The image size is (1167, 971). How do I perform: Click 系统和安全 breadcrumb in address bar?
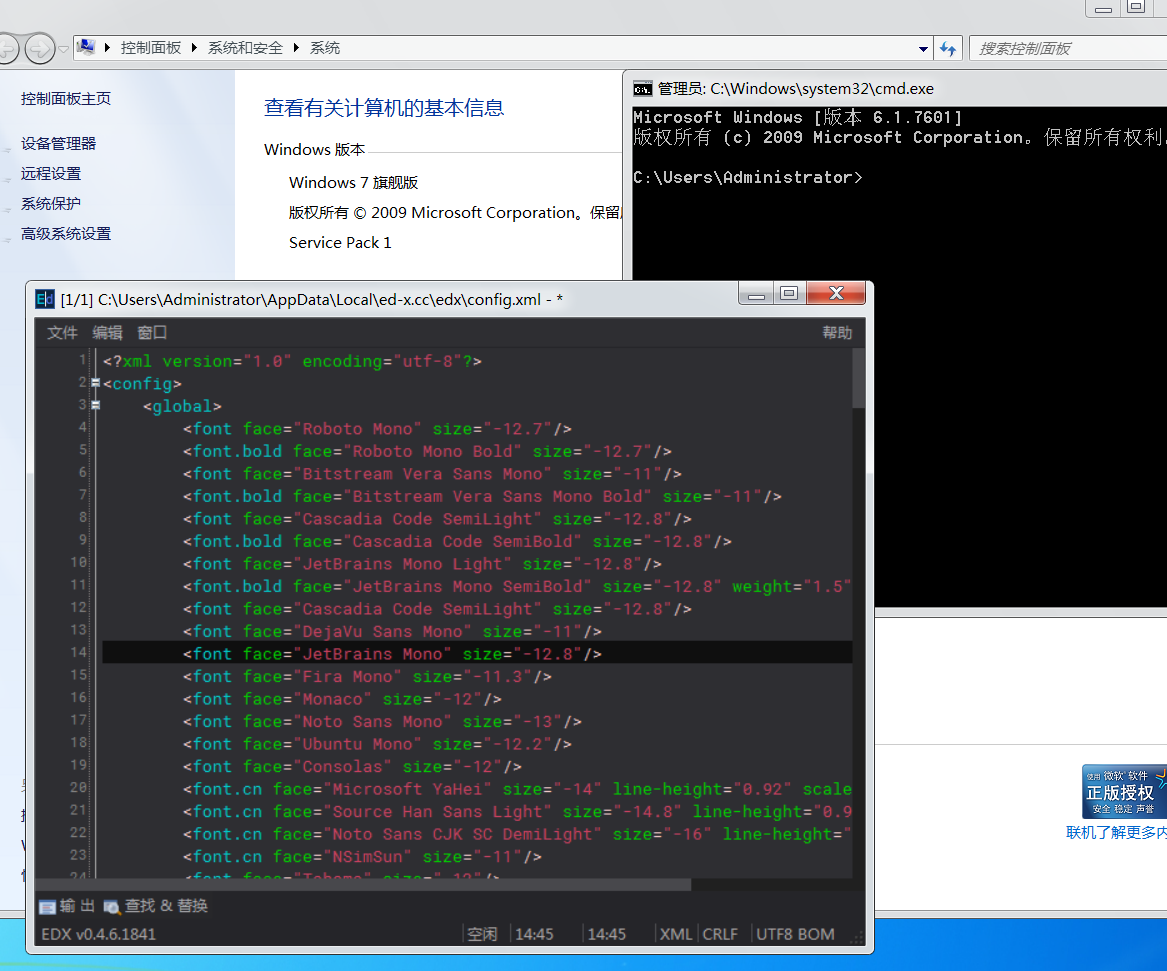245,48
